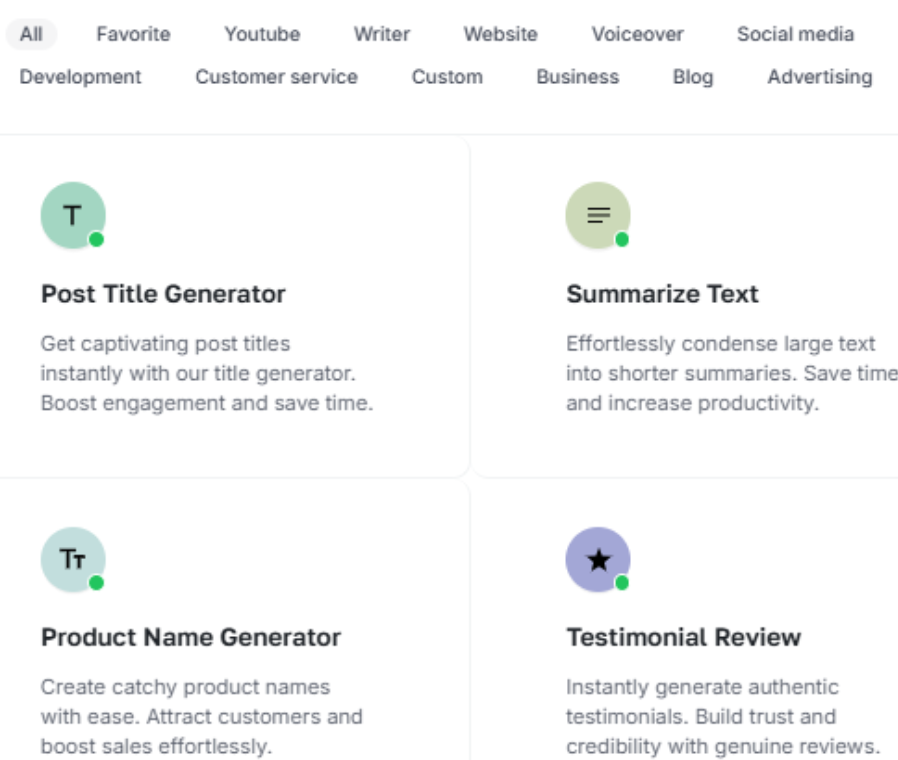This screenshot has height=760, width=898.
Task: Click the Product Name Generator 'Tt' icon
Action: [72, 559]
